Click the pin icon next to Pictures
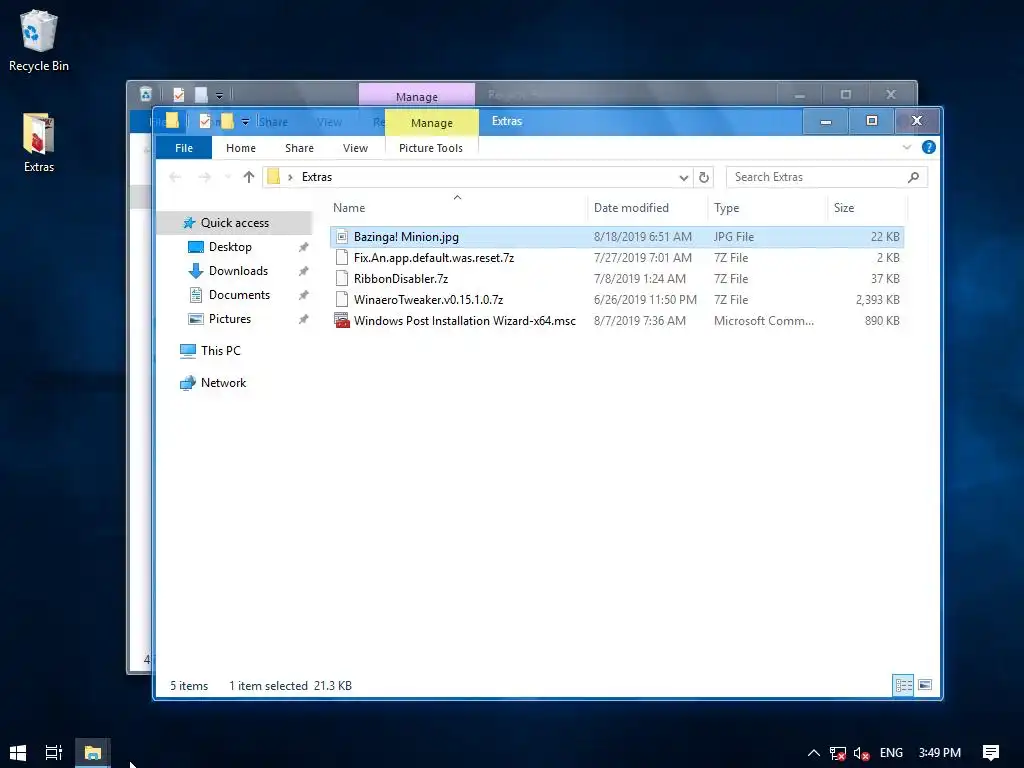This screenshot has width=1024, height=768. click(x=303, y=319)
